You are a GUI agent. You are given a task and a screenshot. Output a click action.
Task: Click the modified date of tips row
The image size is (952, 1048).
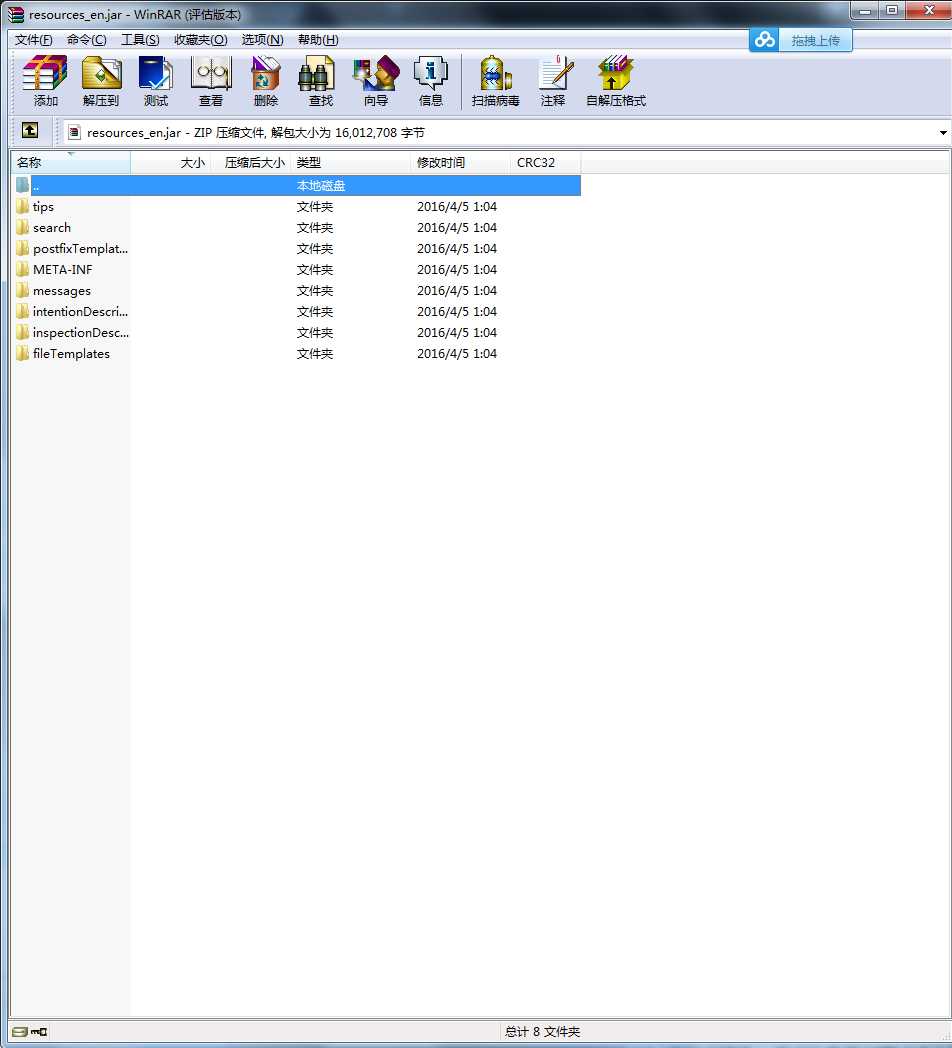point(457,207)
